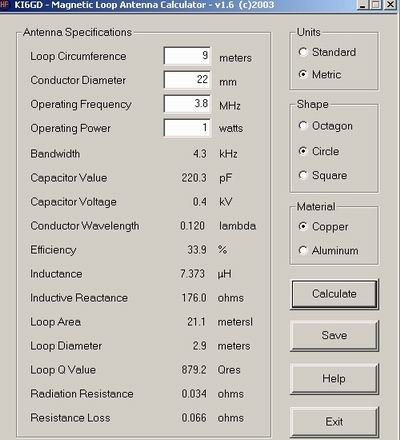
Task: Focus the Operating Power input field
Action: [187, 128]
